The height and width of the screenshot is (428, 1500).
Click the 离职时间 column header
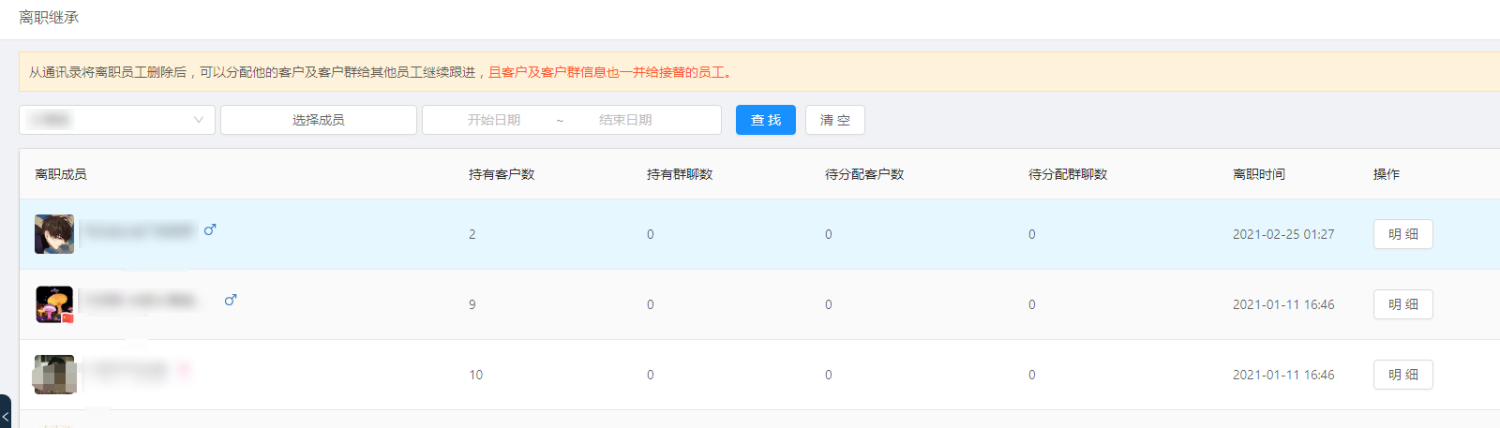click(1259, 174)
